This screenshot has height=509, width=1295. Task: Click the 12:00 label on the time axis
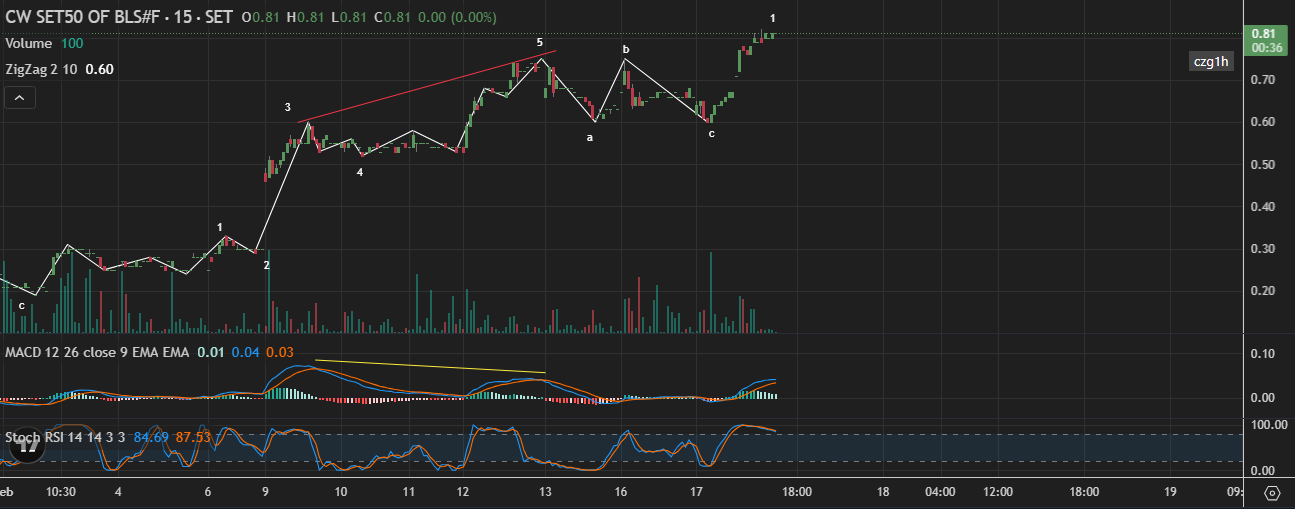[x=998, y=493]
